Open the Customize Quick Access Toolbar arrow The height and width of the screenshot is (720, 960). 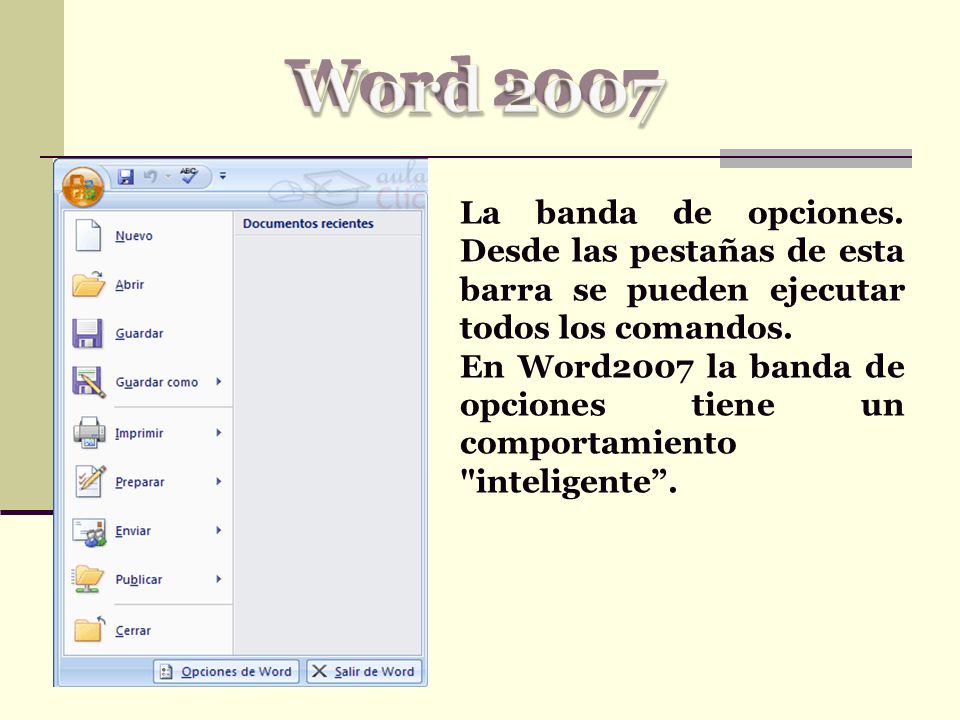coord(223,176)
